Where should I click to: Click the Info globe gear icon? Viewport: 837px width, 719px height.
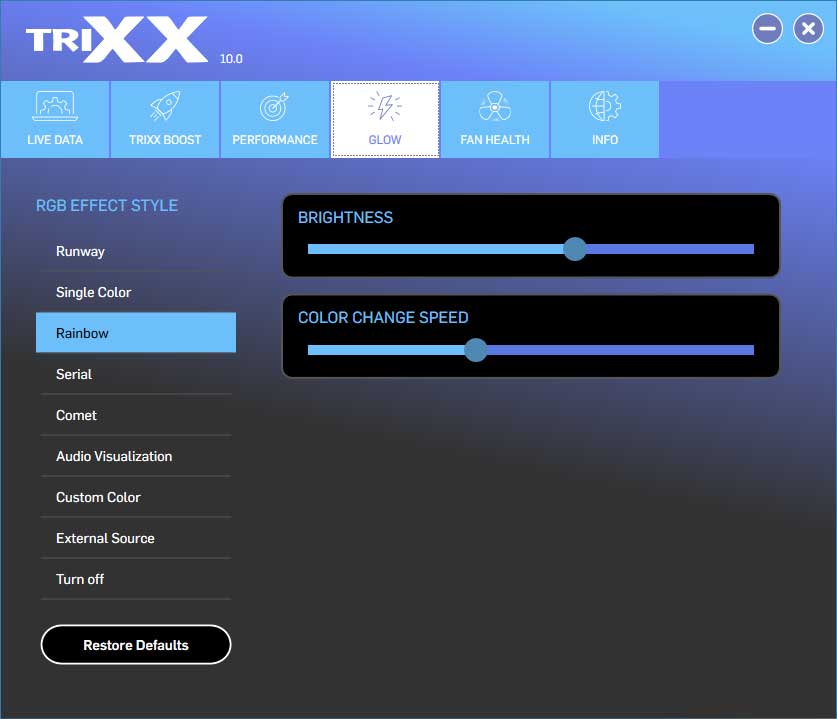tap(605, 107)
